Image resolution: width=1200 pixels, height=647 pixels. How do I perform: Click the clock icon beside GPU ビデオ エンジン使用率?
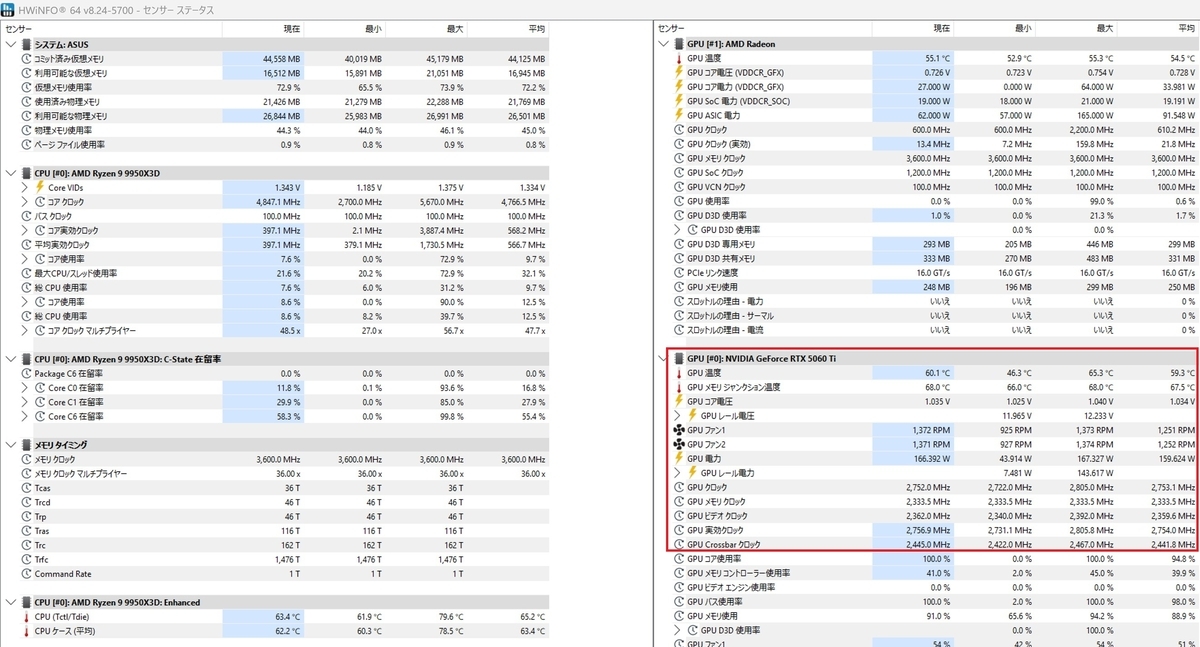pyautogui.click(x=679, y=588)
